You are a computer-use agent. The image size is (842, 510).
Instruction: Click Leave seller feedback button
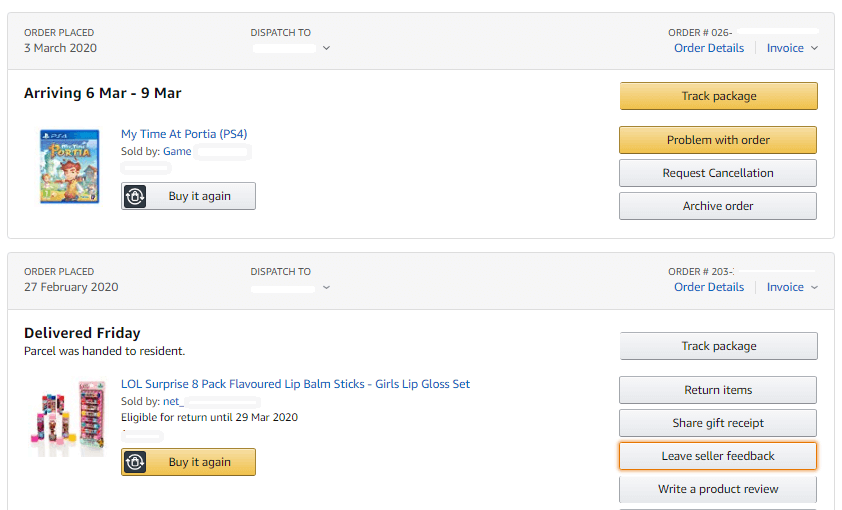pyautogui.click(x=718, y=456)
